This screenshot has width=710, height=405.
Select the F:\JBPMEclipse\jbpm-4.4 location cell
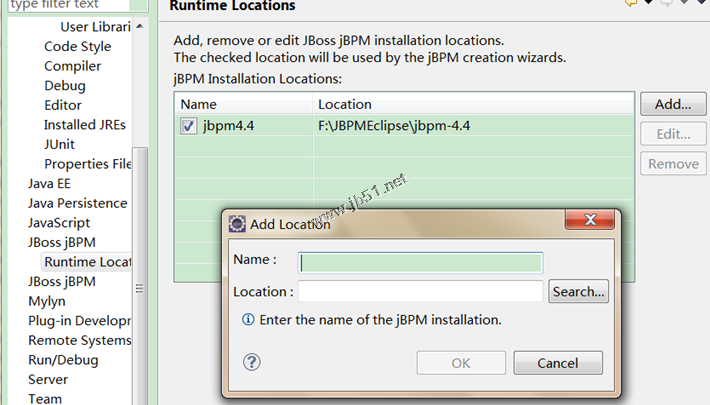point(394,125)
